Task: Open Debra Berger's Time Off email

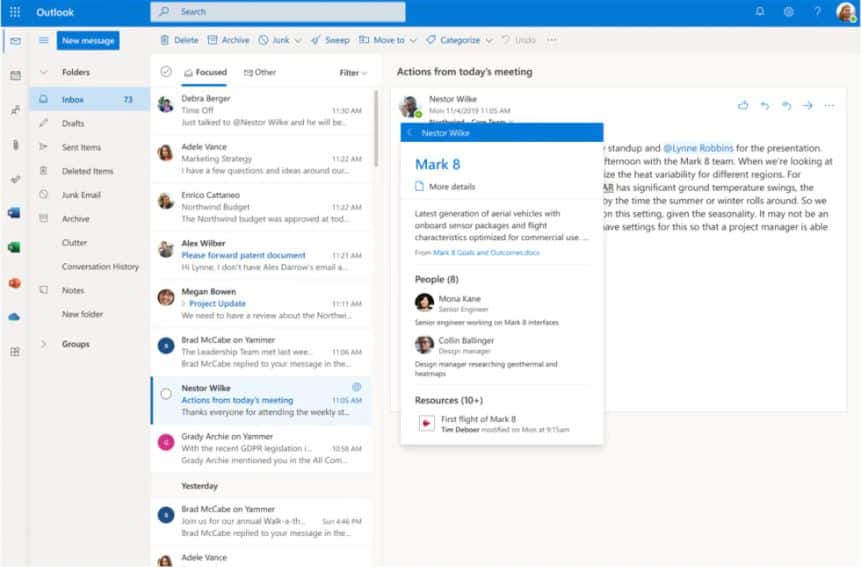Action: pyautogui.click(x=261, y=110)
